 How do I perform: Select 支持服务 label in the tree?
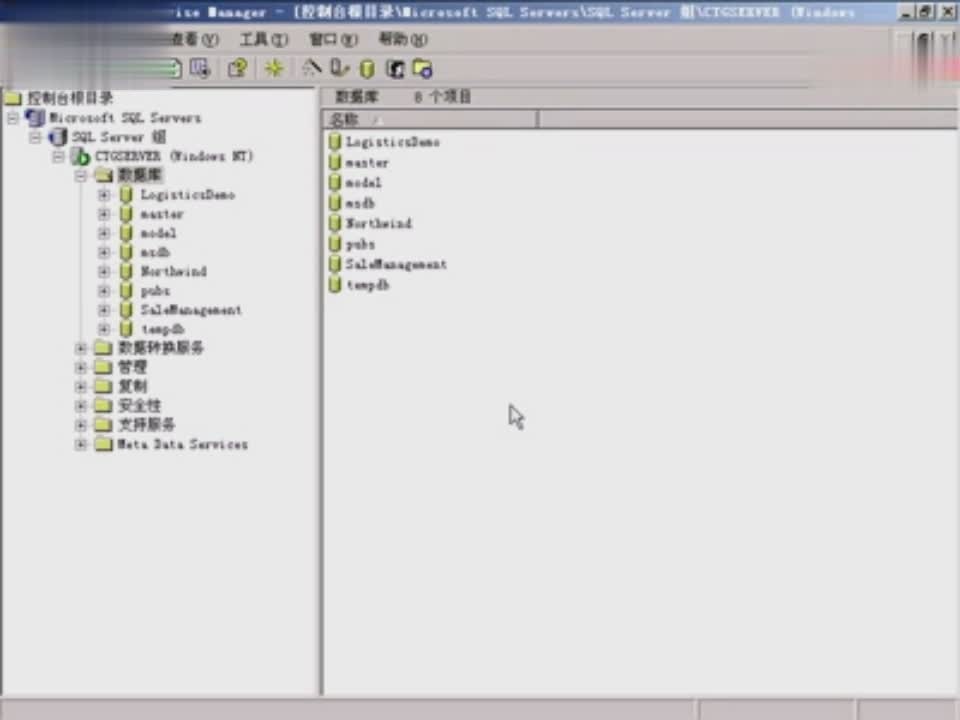tap(146, 424)
